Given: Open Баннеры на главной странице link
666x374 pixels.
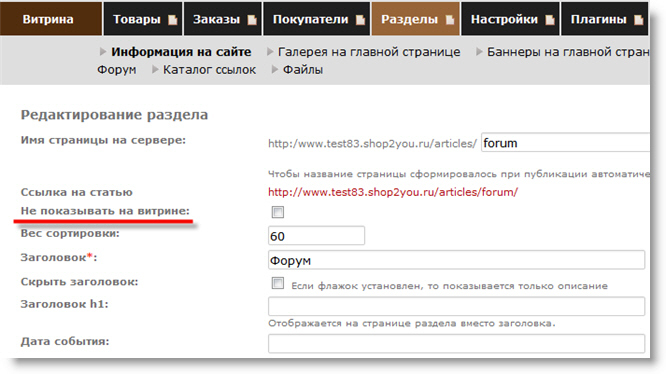Looking at the screenshot, I should pyautogui.click(x=568, y=52).
